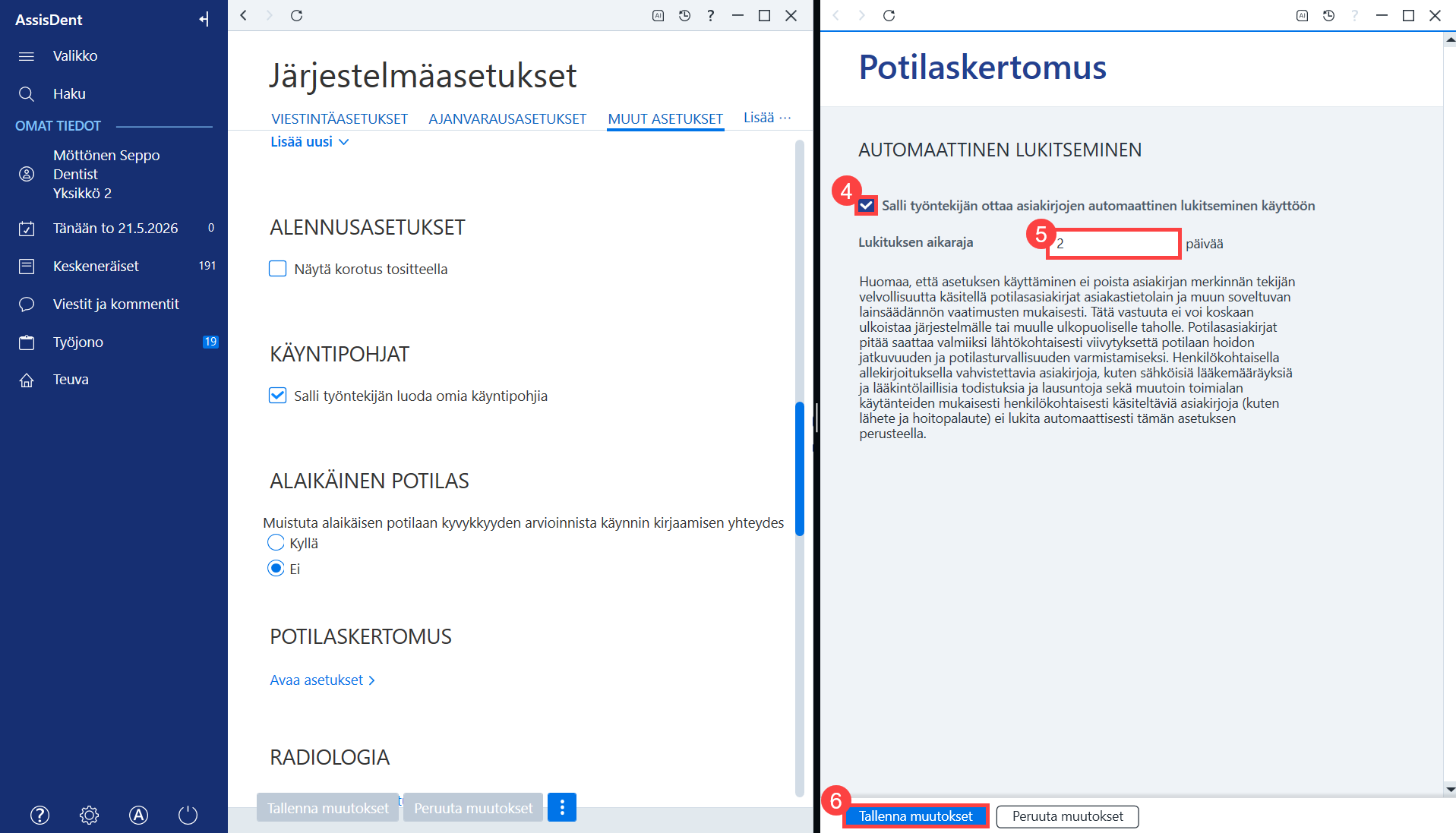Screen dimensions: 1456x833
Task: Maximize the Potilaskertomus window
Action: [x=1408, y=15]
